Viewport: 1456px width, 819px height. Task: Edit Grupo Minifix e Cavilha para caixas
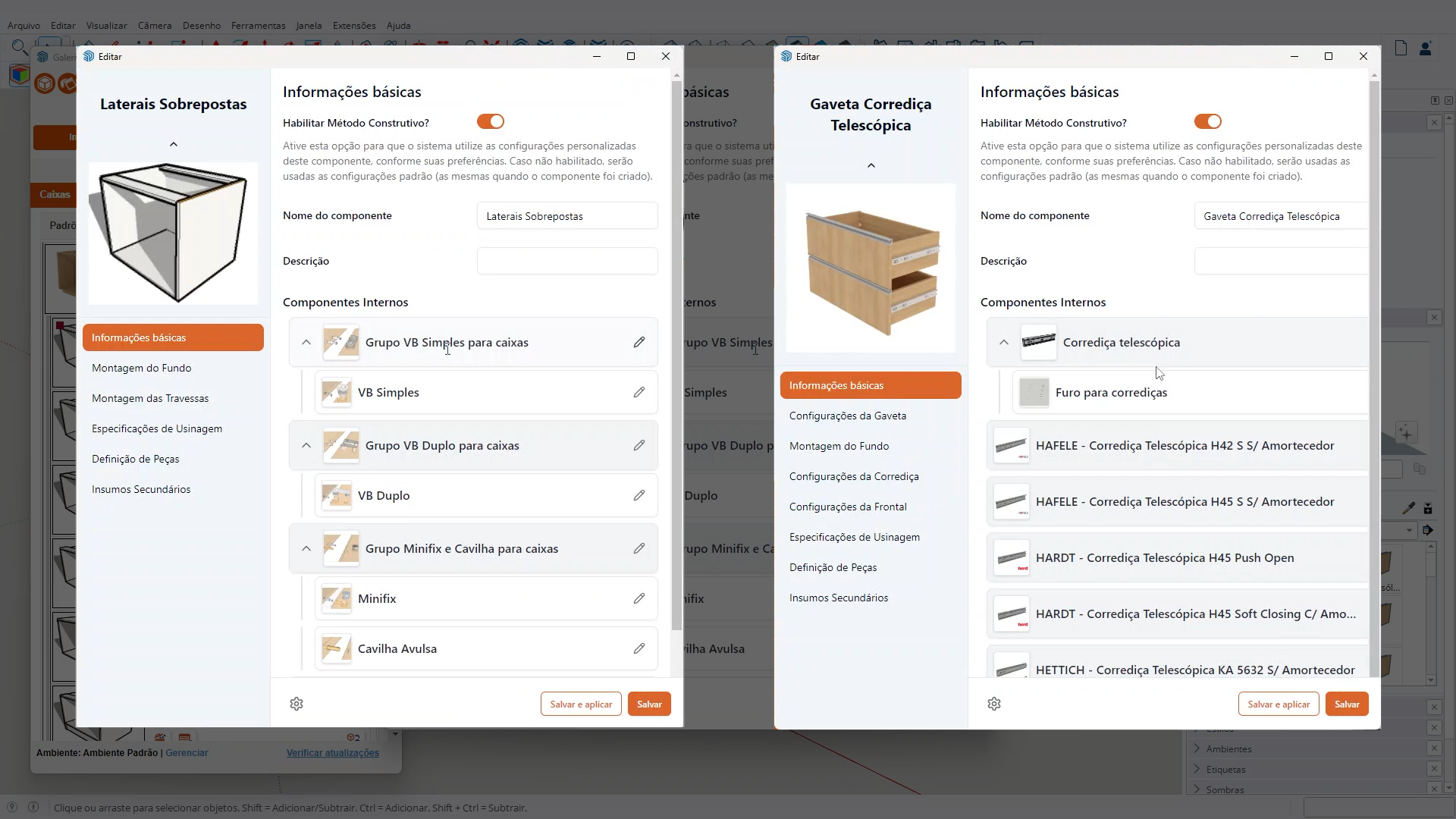click(x=639, y=548)
